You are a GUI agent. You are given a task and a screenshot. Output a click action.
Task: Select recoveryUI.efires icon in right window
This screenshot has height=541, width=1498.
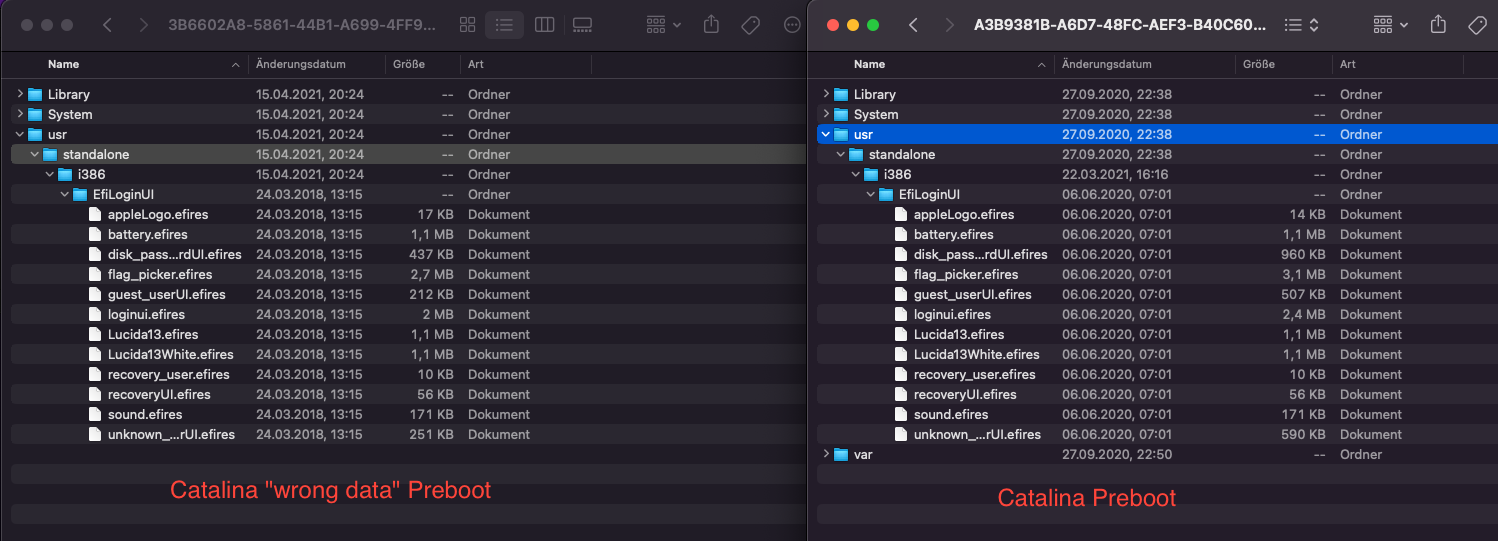[x=901, y=394]
